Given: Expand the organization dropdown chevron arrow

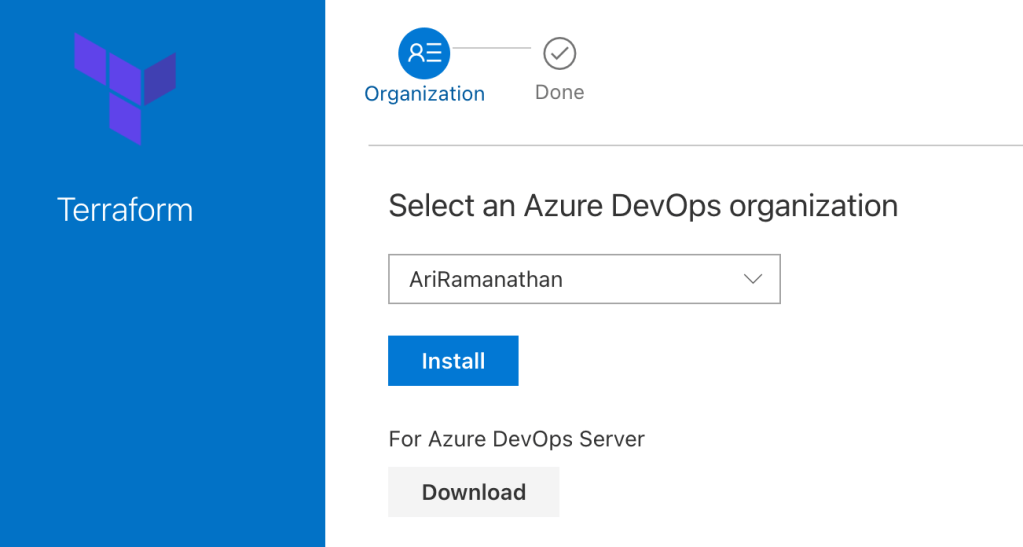Looking at the screenshot, I should (753, 279).
